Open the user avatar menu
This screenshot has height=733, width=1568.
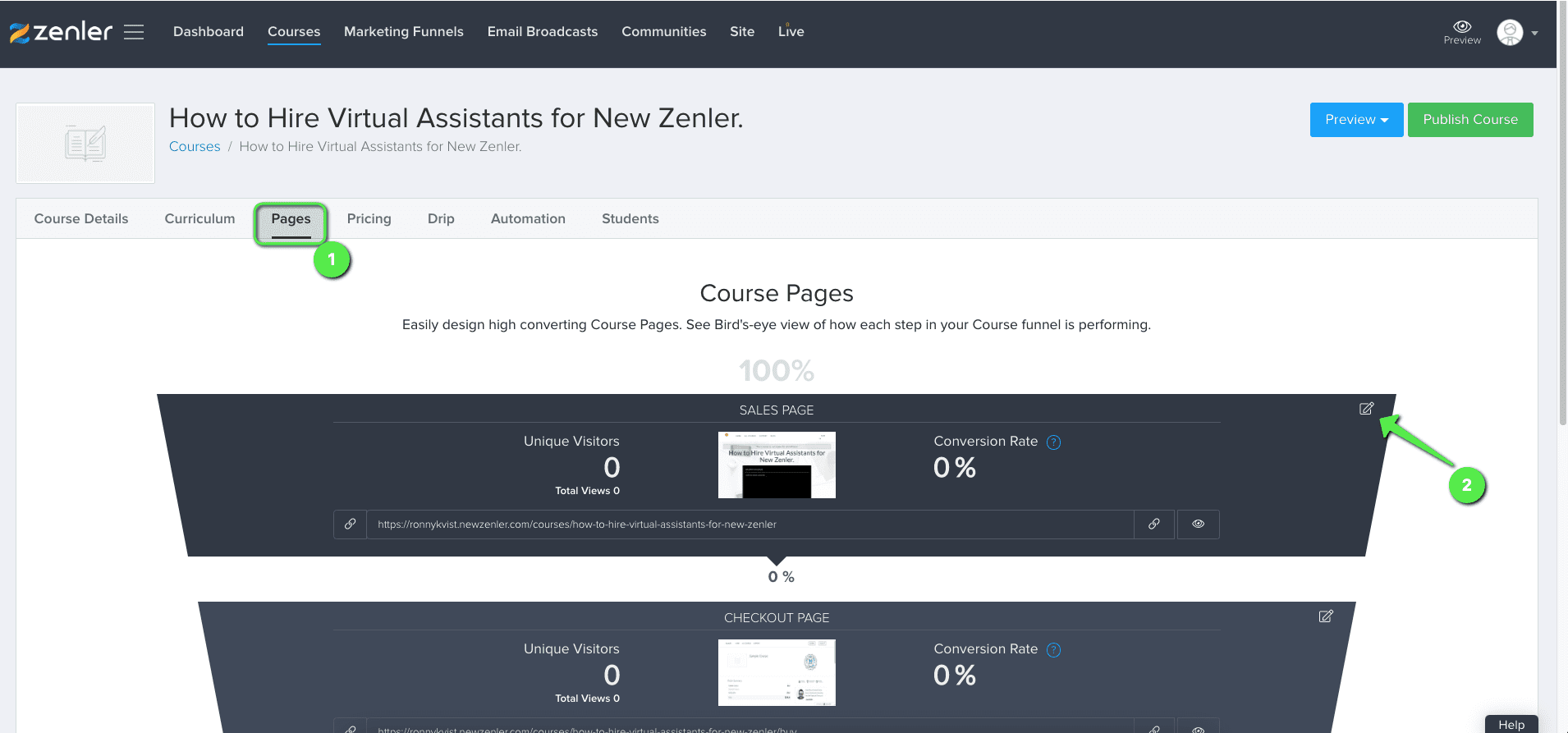pyautogui.click(x=1517, y=33)
